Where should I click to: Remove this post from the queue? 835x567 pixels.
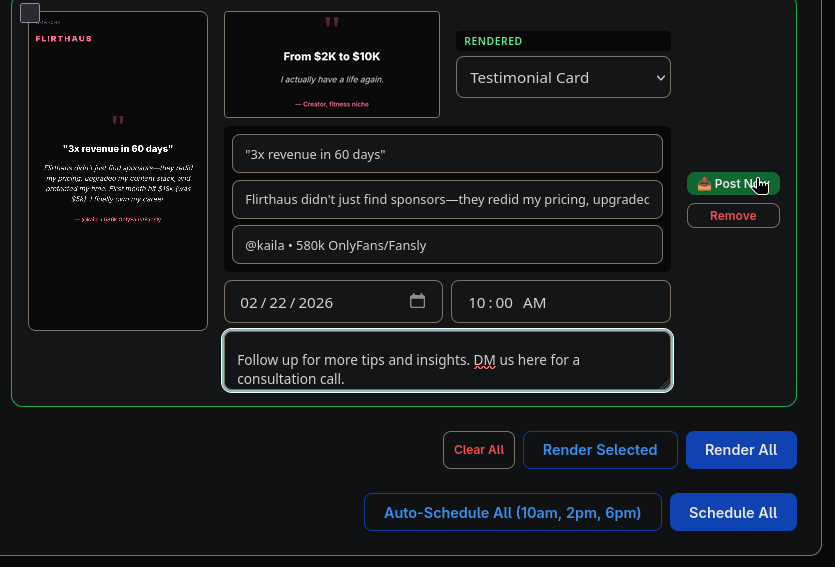click(733, 216)
